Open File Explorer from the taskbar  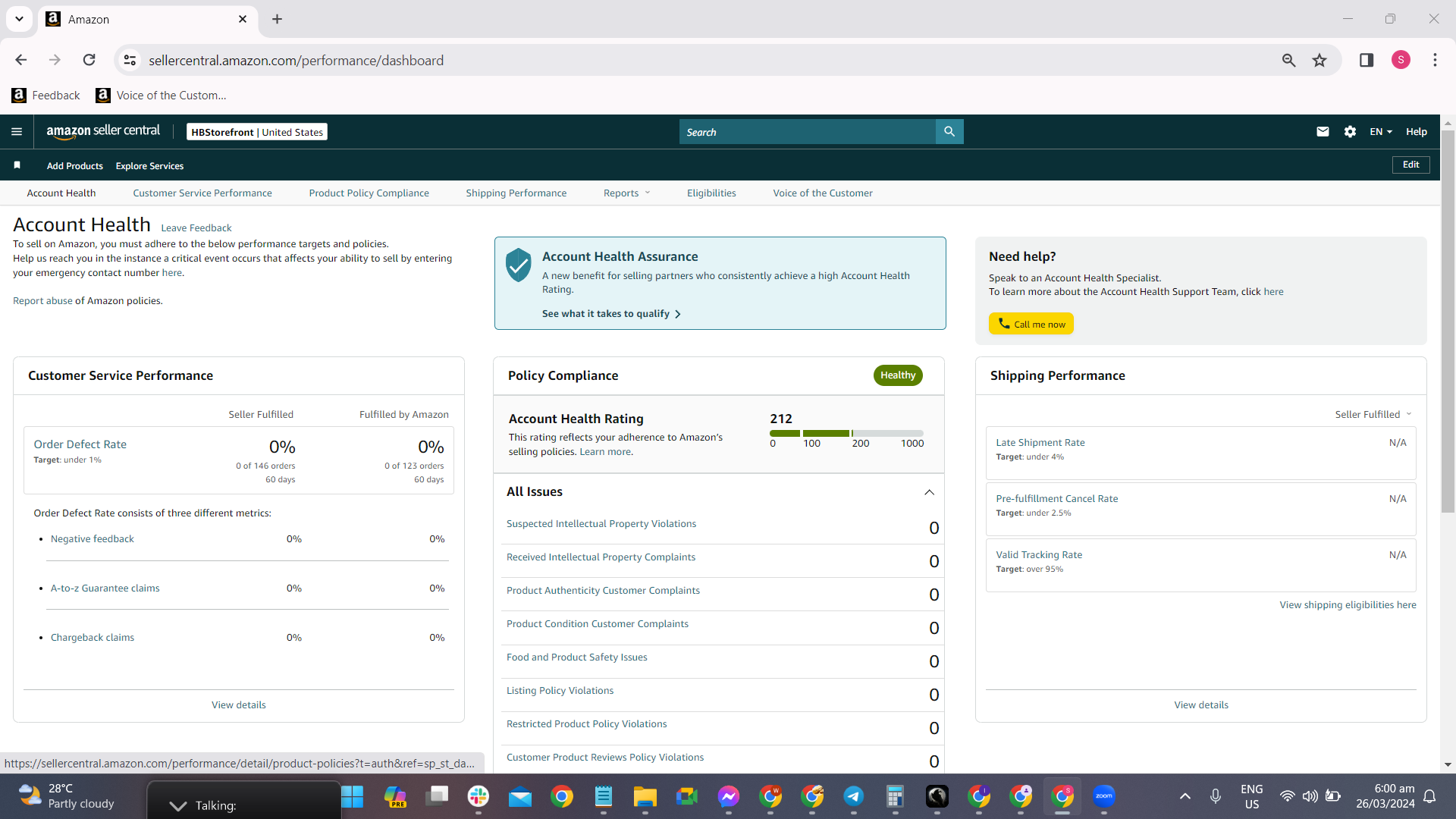645,796
